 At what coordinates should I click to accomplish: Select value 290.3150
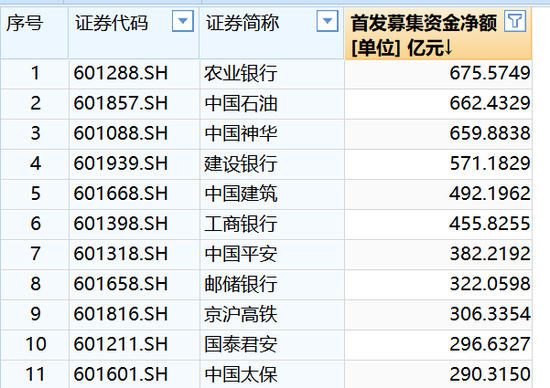pyautogui.click(x=490, y=375)
